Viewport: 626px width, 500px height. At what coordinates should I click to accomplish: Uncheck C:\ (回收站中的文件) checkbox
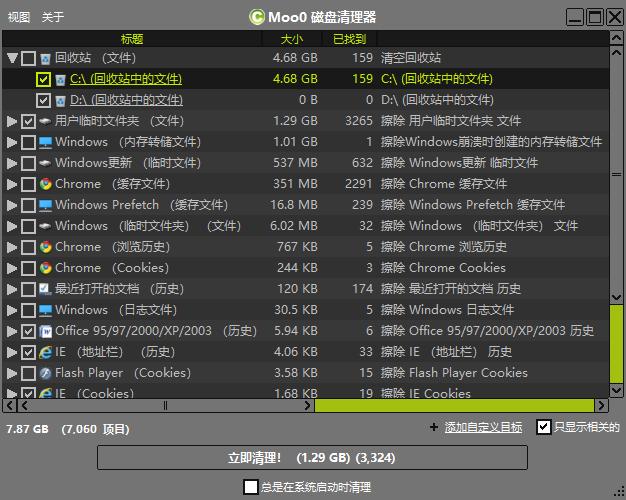click(x=43, y=79)
